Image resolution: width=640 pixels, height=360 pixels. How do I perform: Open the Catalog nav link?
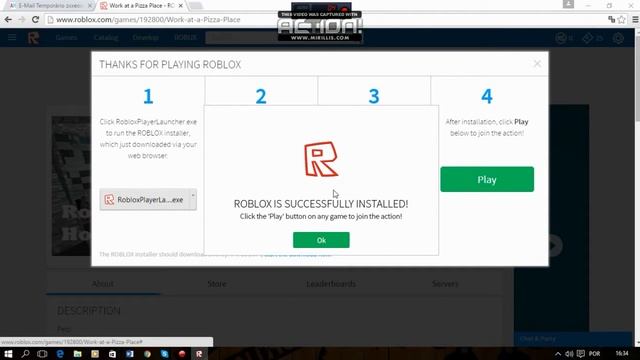[106, 38]
